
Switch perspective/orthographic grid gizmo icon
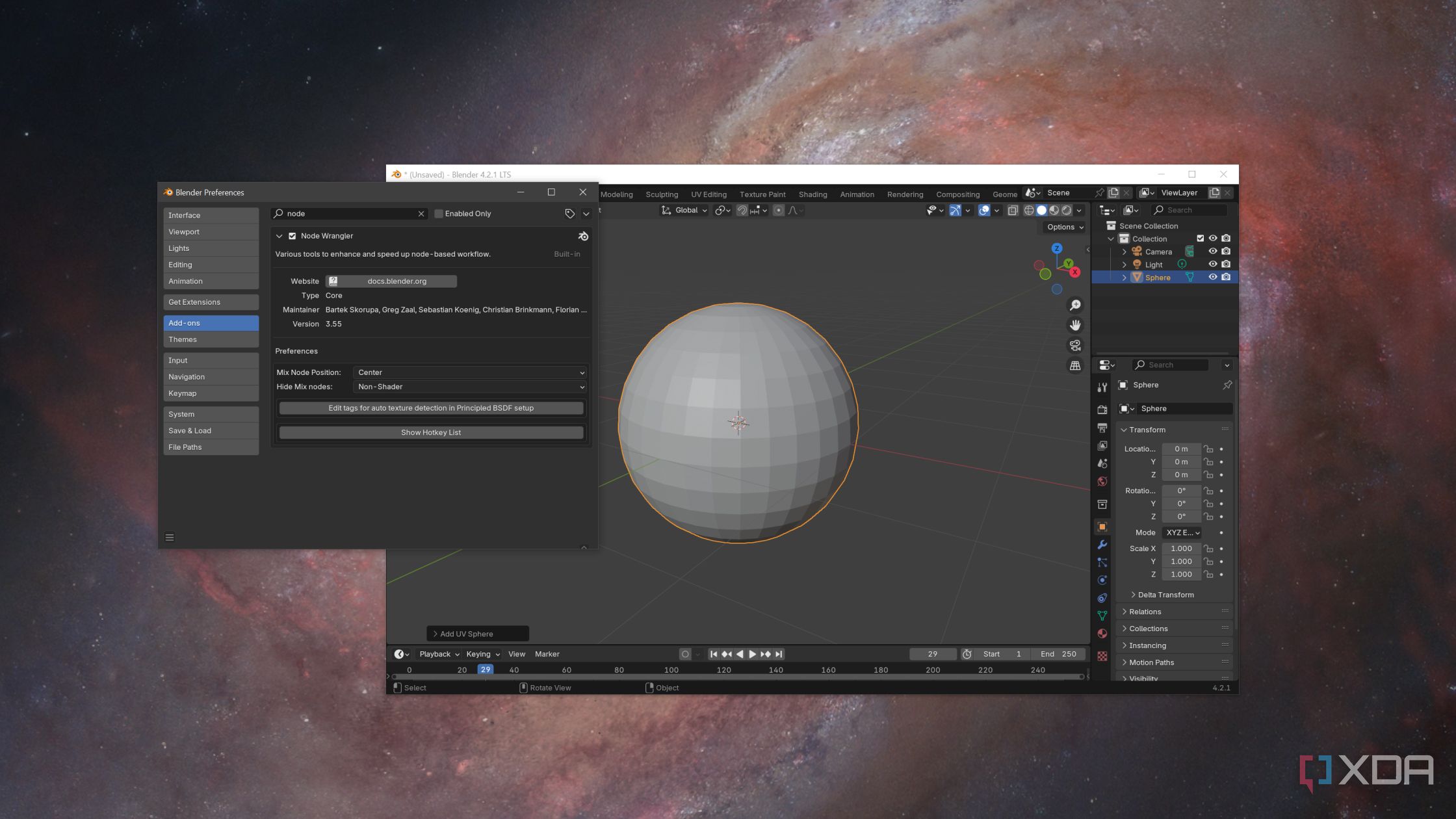click(x=1075, y=365)
